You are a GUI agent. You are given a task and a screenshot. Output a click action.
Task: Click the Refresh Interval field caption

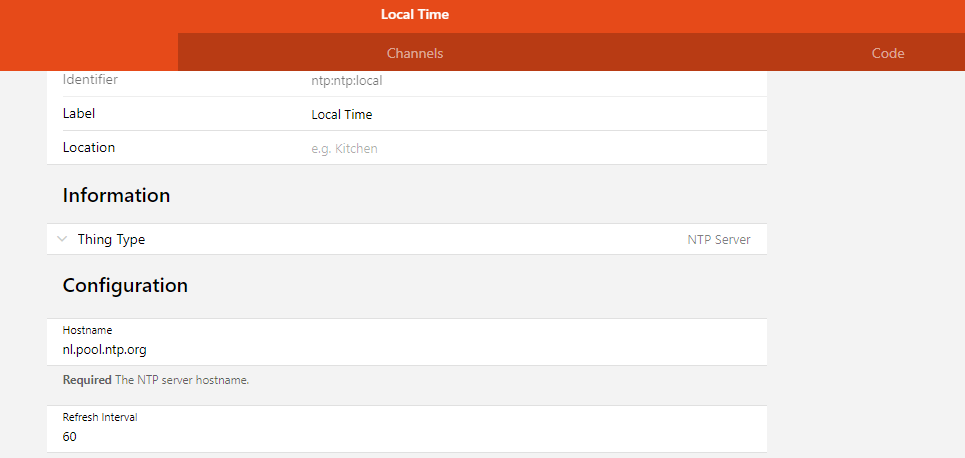pyautogui.click(x=100, y=417)
